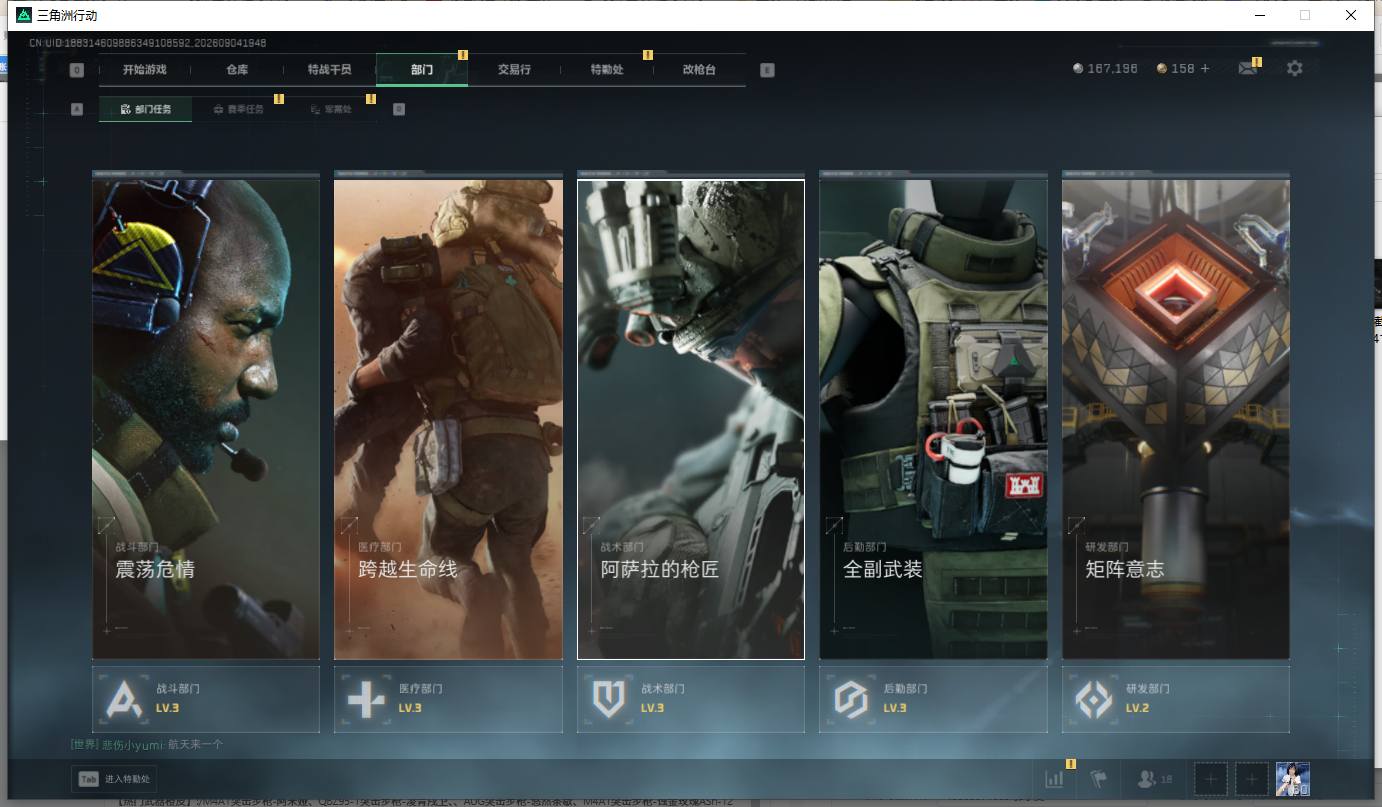
Task: Click the second empty squad slot plus
Action: pyautogui.click(x=1252, y=779)
